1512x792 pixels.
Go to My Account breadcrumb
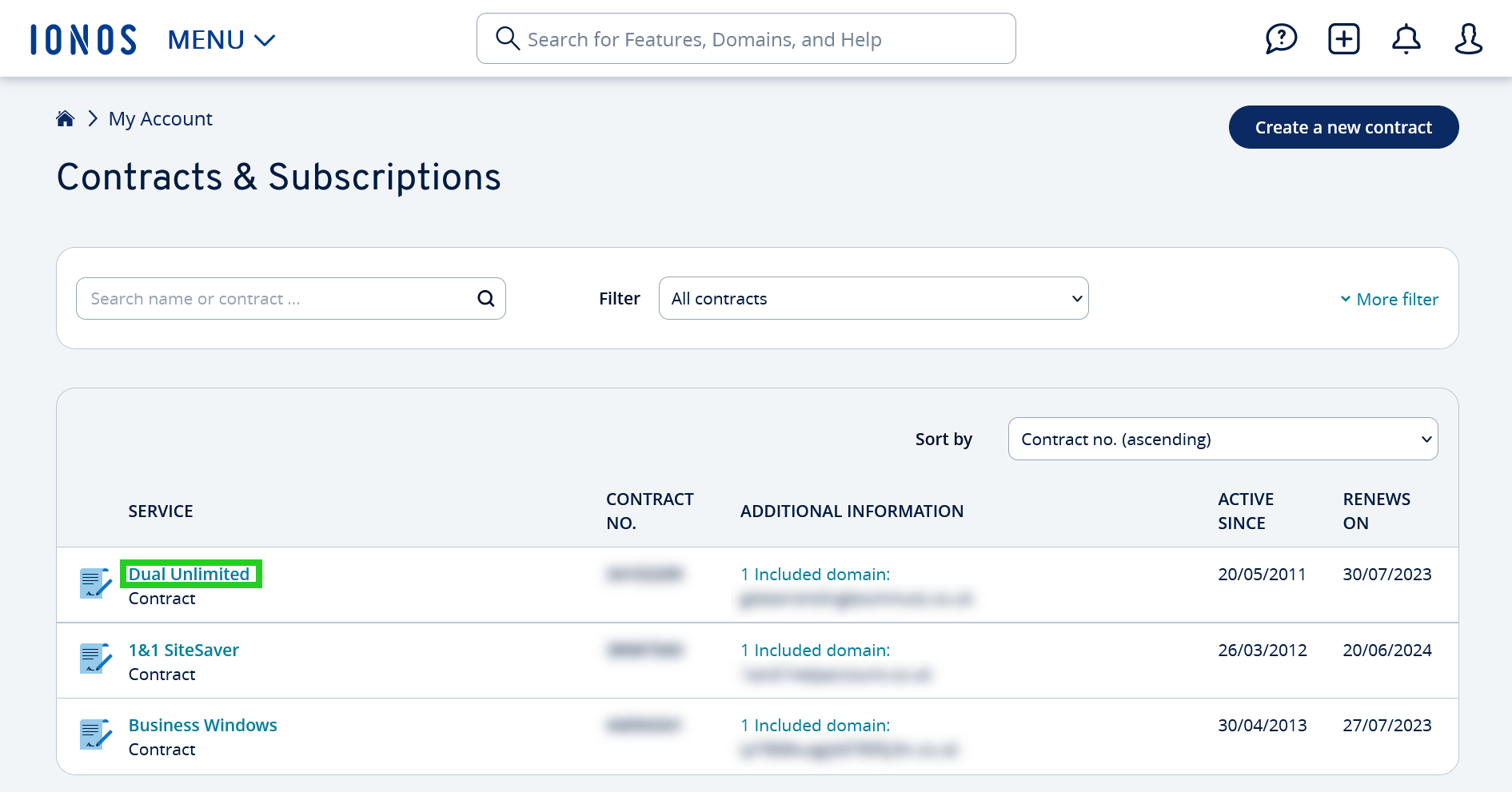pyautogui.click(x=160, y=119)
